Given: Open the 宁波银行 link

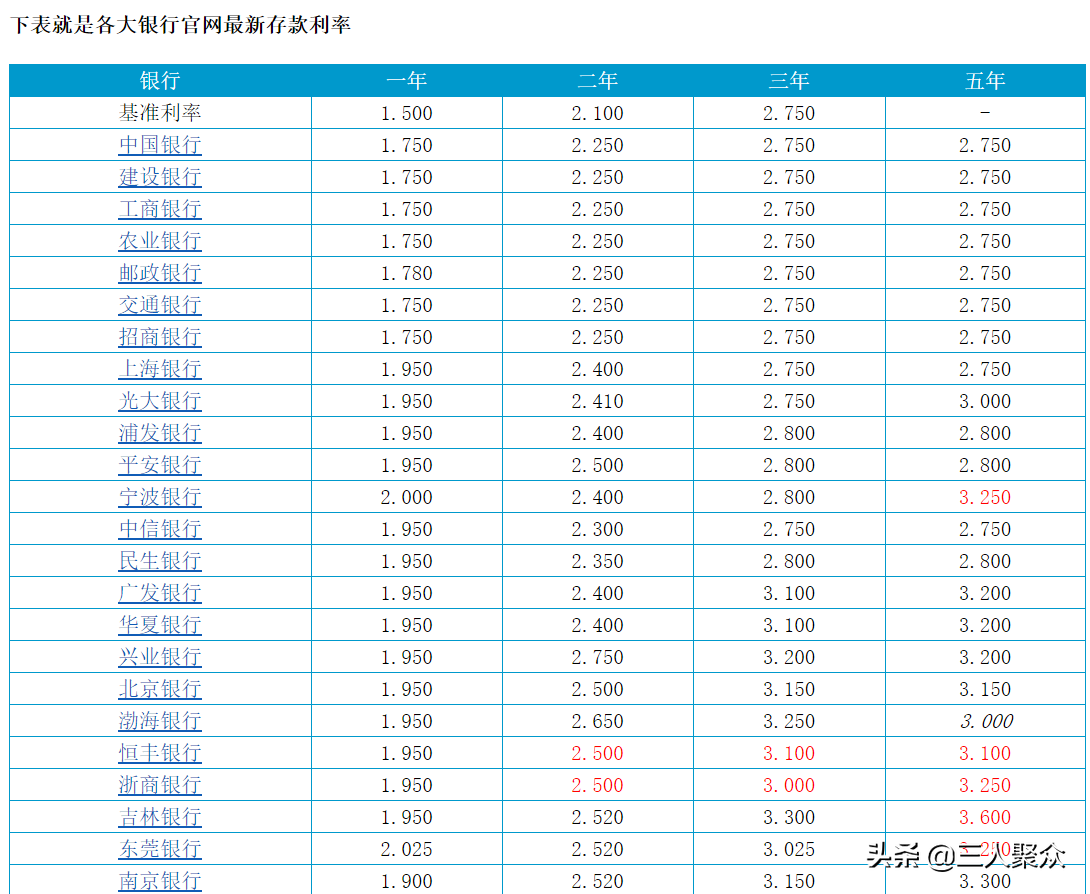Looking at the screenshot, I should click(x=160, y=496).
